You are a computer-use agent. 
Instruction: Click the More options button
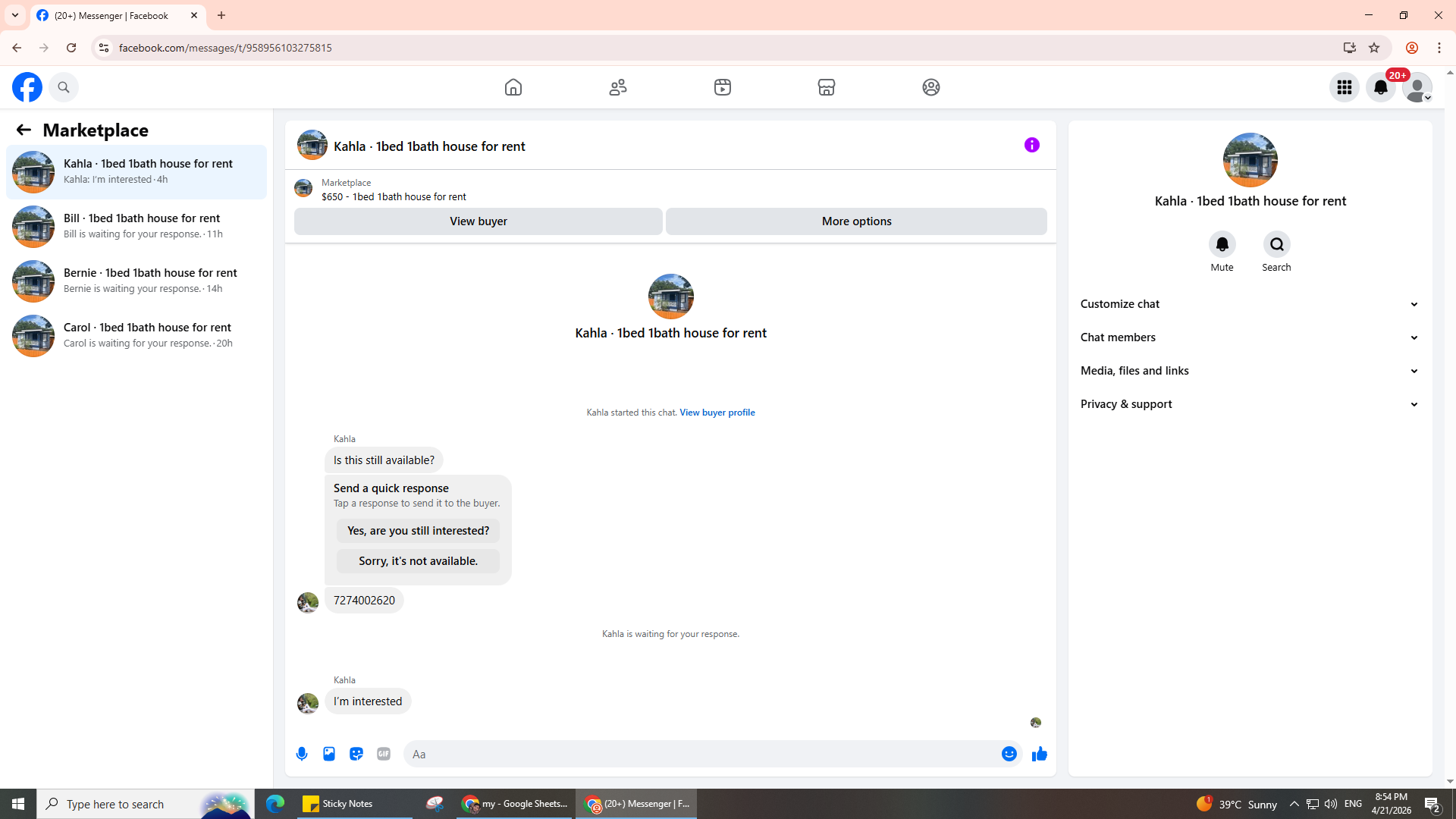pos(857,221)
